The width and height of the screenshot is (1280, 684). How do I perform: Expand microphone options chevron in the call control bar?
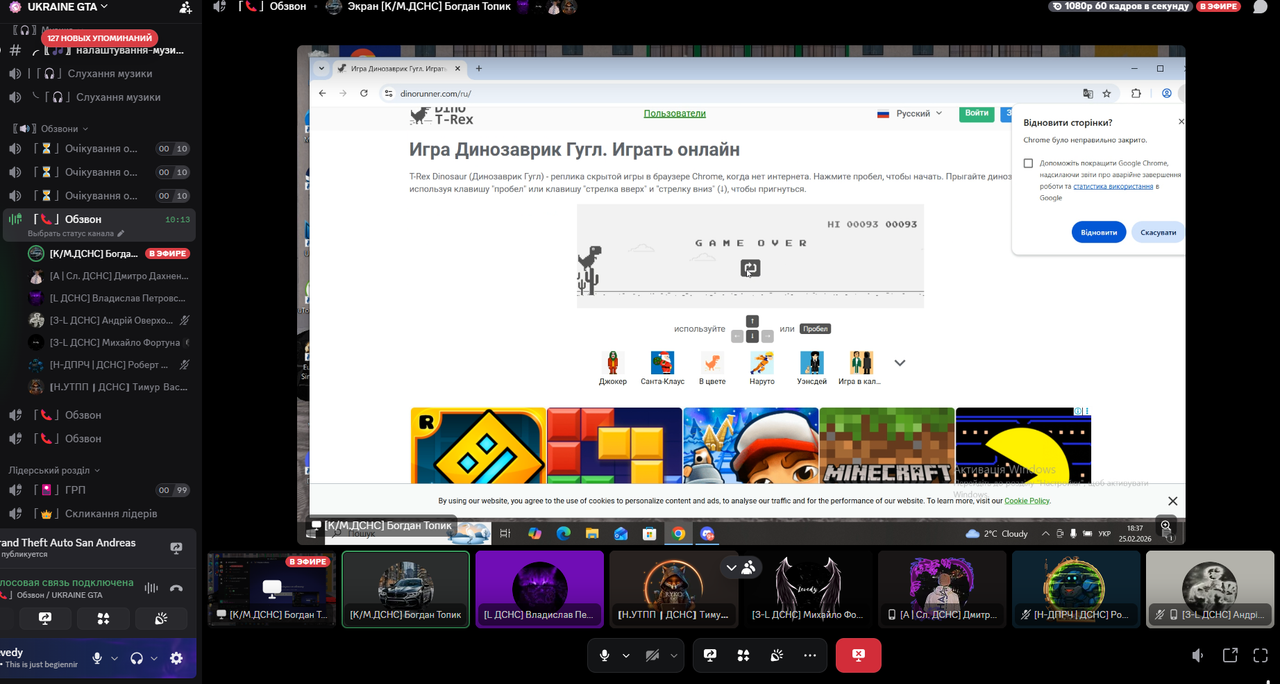(626, 655)
